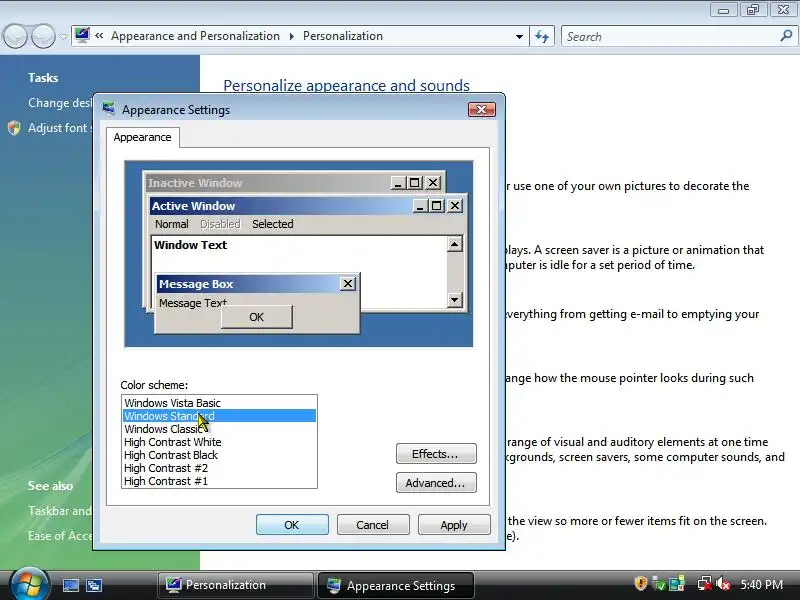The width and height of the screenshot is (800, 600).
Task: Open the Adjust font size task link
Action: [60, 128]
